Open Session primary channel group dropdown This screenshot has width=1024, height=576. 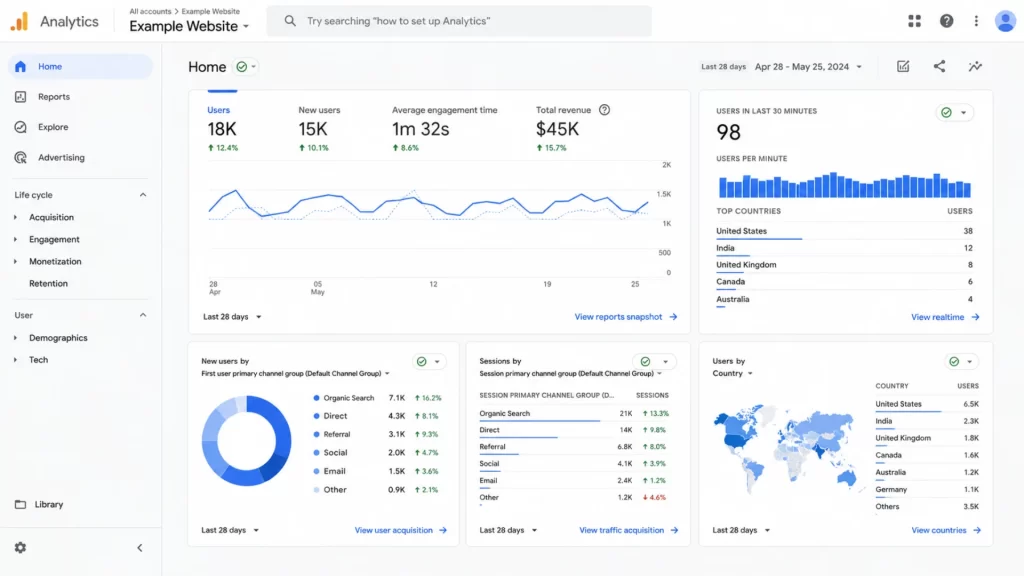[571, 374]
